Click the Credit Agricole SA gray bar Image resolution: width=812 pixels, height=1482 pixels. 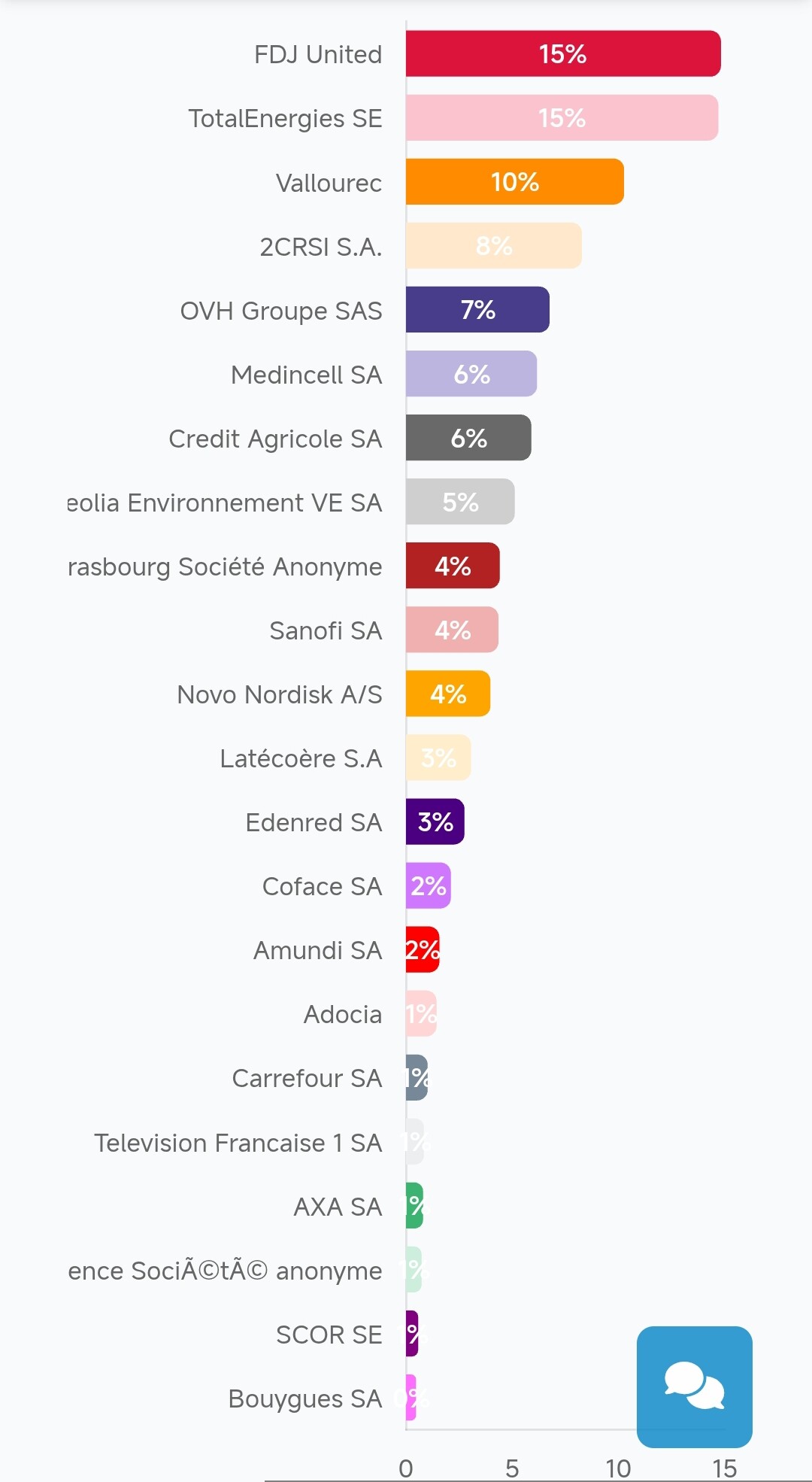click(468, 437)
